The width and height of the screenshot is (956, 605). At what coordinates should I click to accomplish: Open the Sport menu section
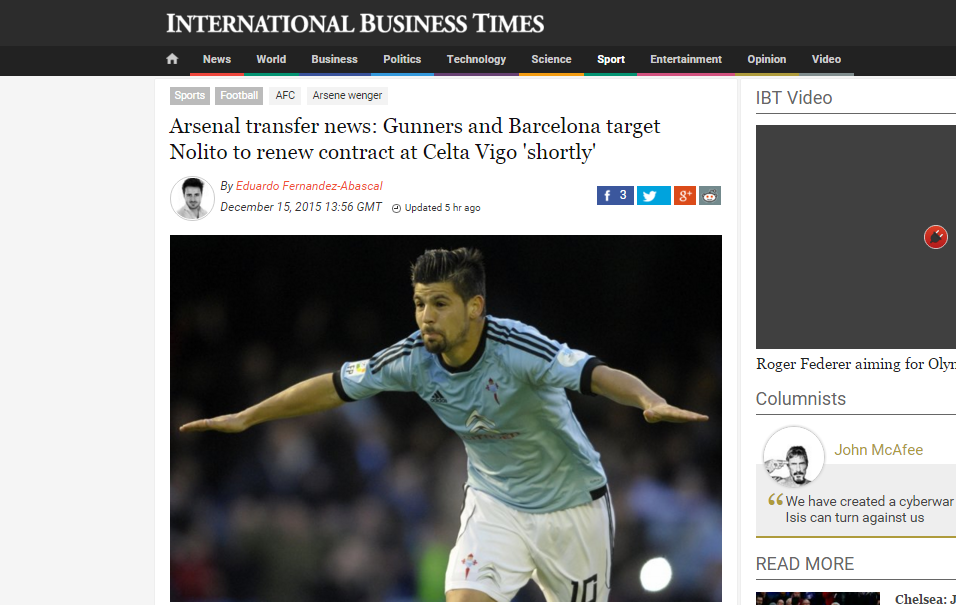(x=611, y=59)
